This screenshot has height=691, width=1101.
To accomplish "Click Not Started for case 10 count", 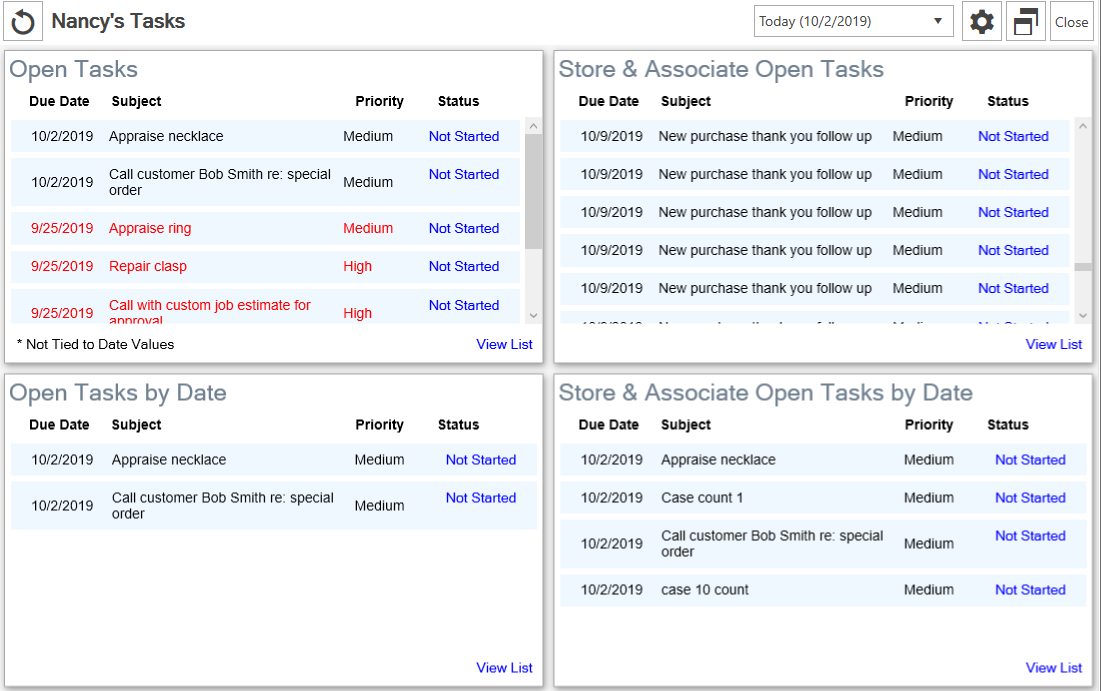I will coord(1029,590).
